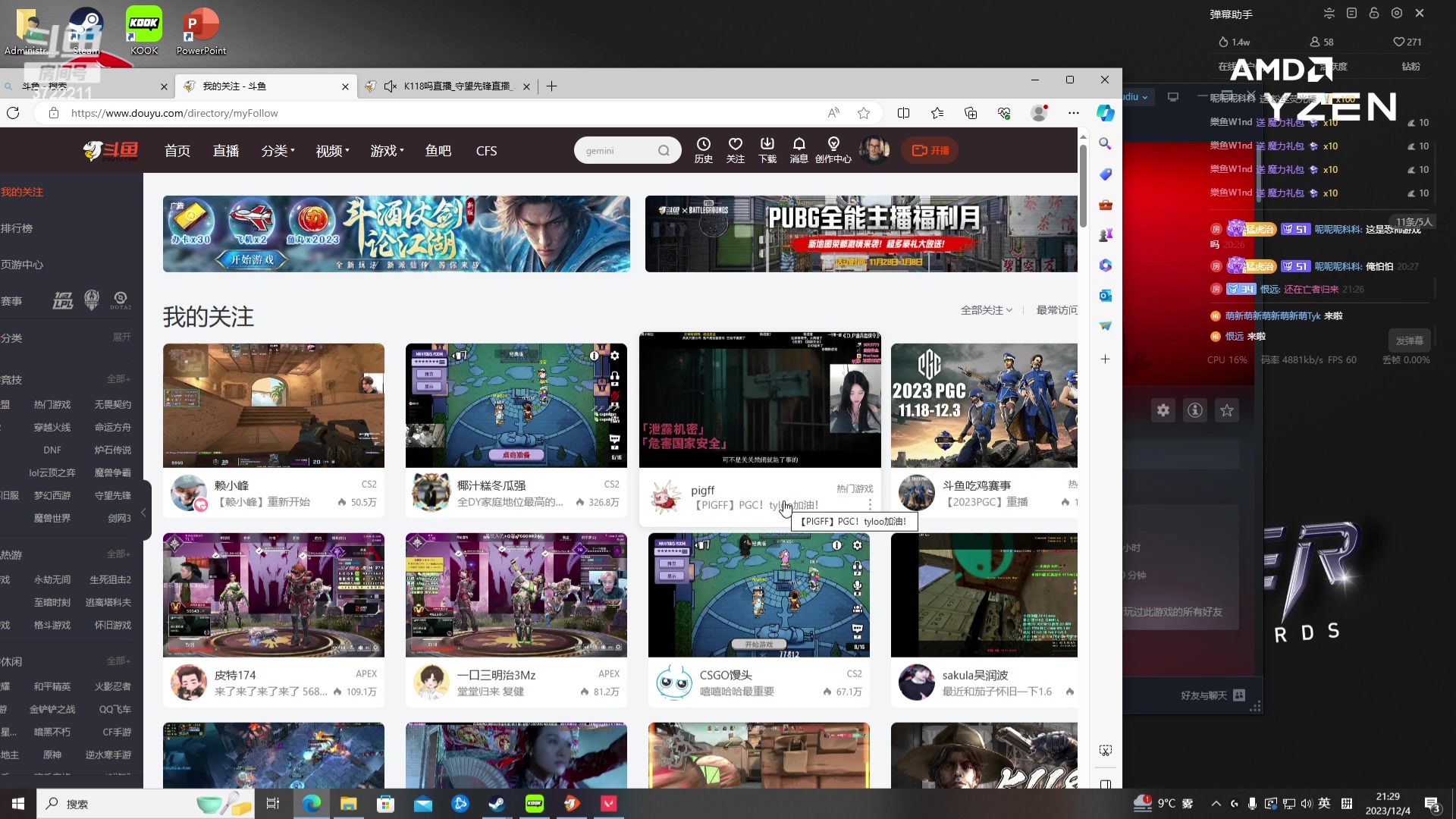Expand 分类 with the 展开 link
The width and height of the screenshot is (1456, 819).
[122, 337]
